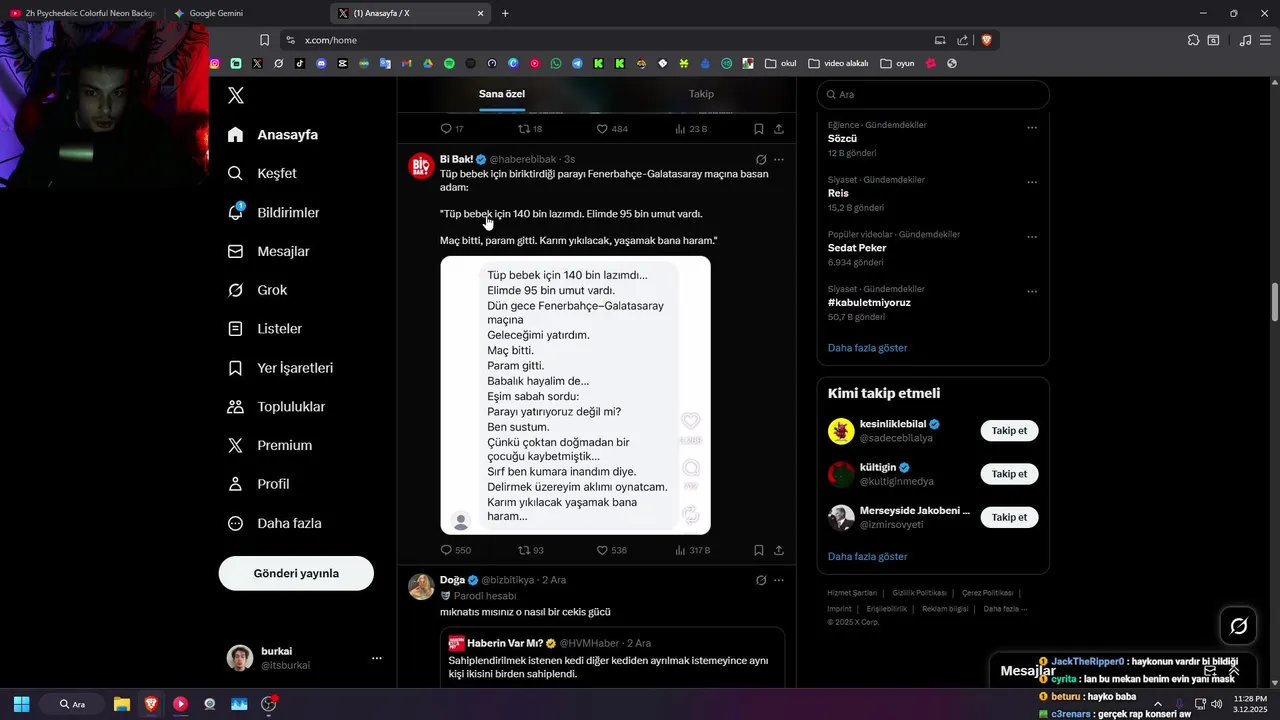Switch to 2h Psychedelic Colorful Neon tab
The height and width of the screenshot is (720, 1280).
[x=83, y=13]
